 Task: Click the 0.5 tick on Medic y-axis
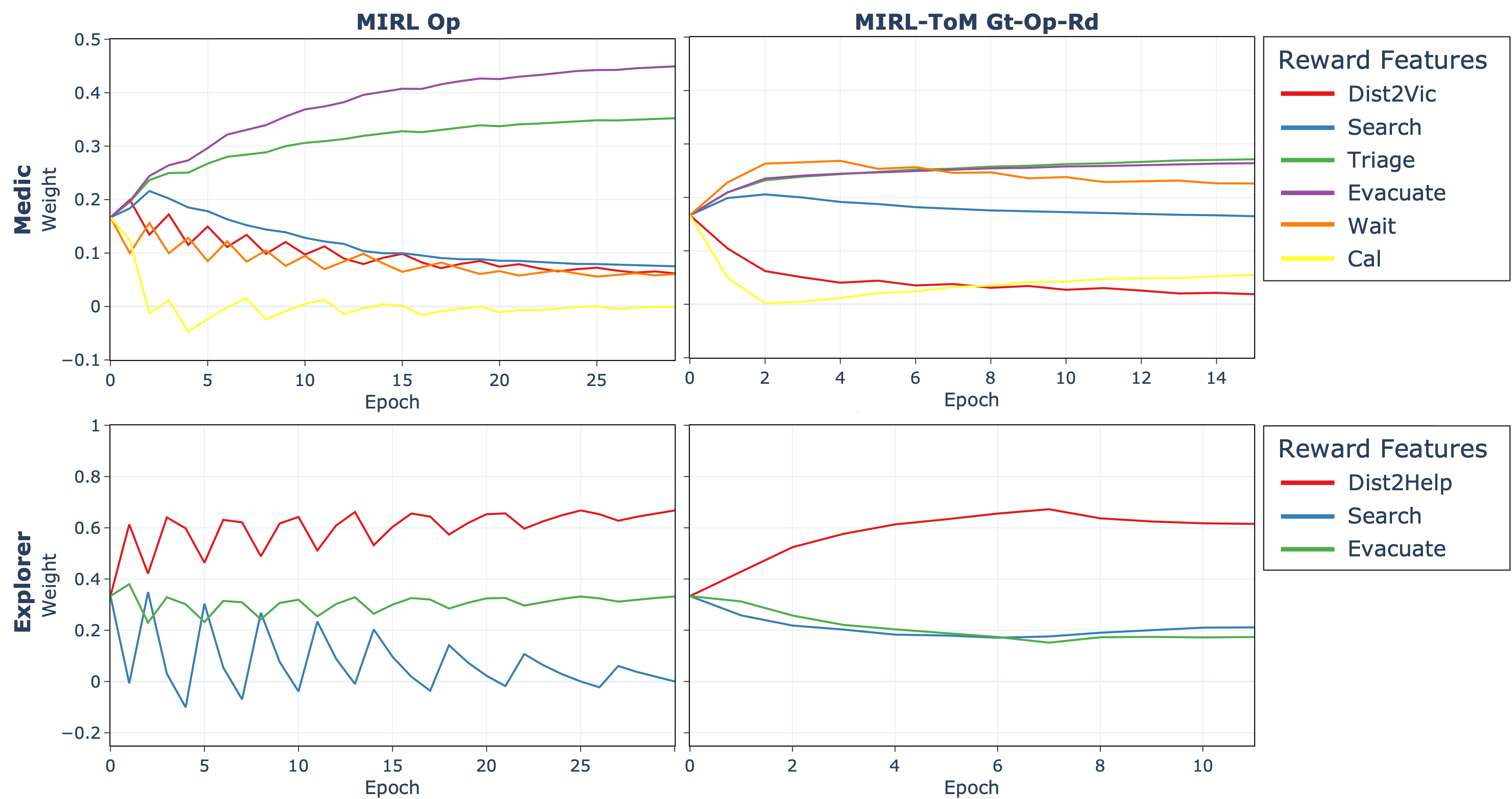(88, 40)
